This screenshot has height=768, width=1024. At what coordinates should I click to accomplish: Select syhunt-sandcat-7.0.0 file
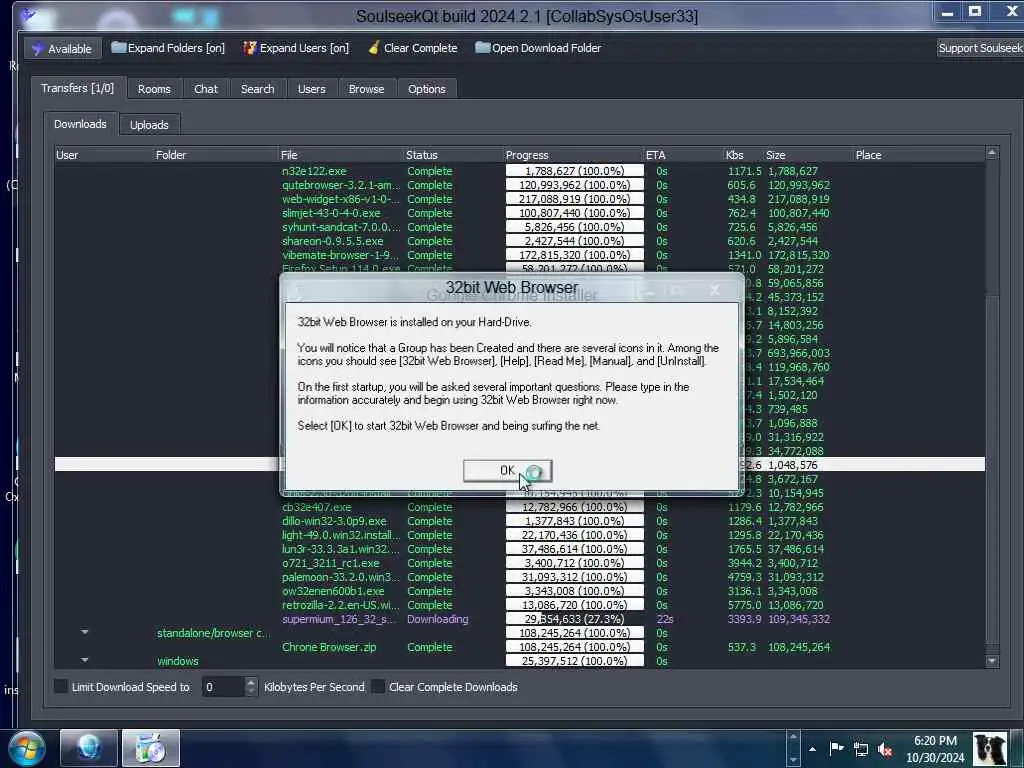coord(341,227)
